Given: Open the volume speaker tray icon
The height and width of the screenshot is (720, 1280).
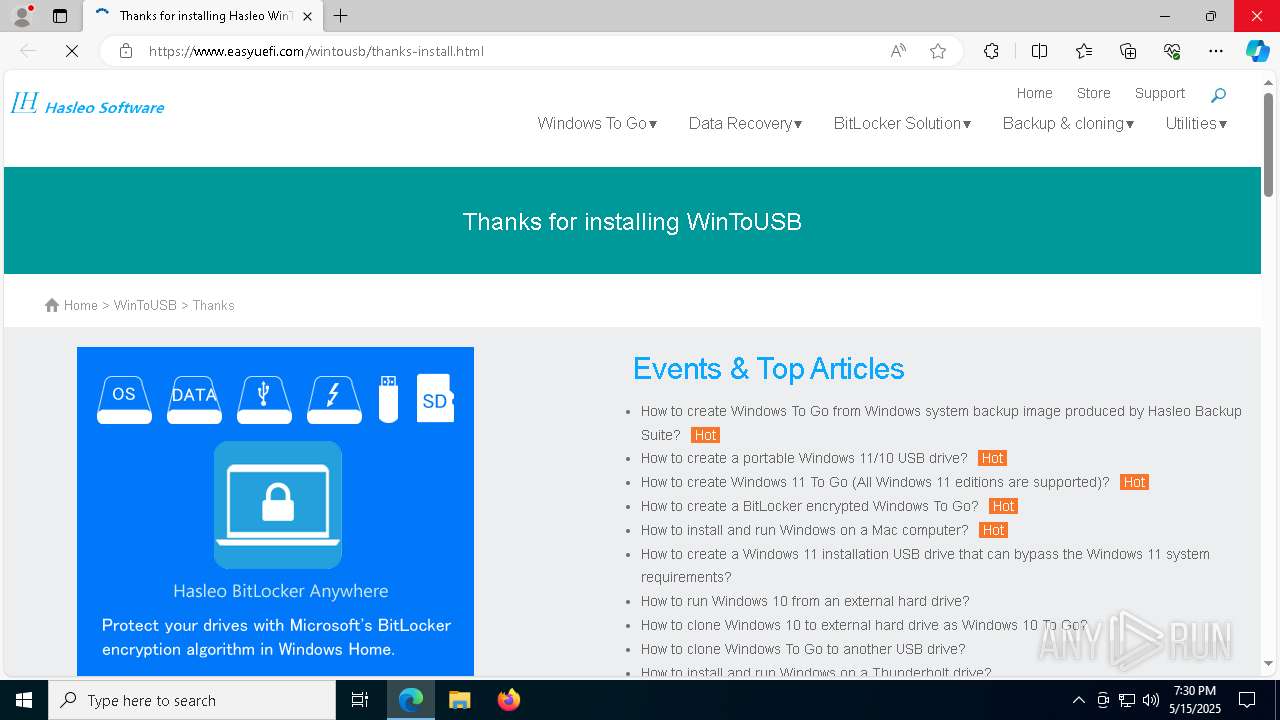Looking at the screenshot, I should 1150,700.
